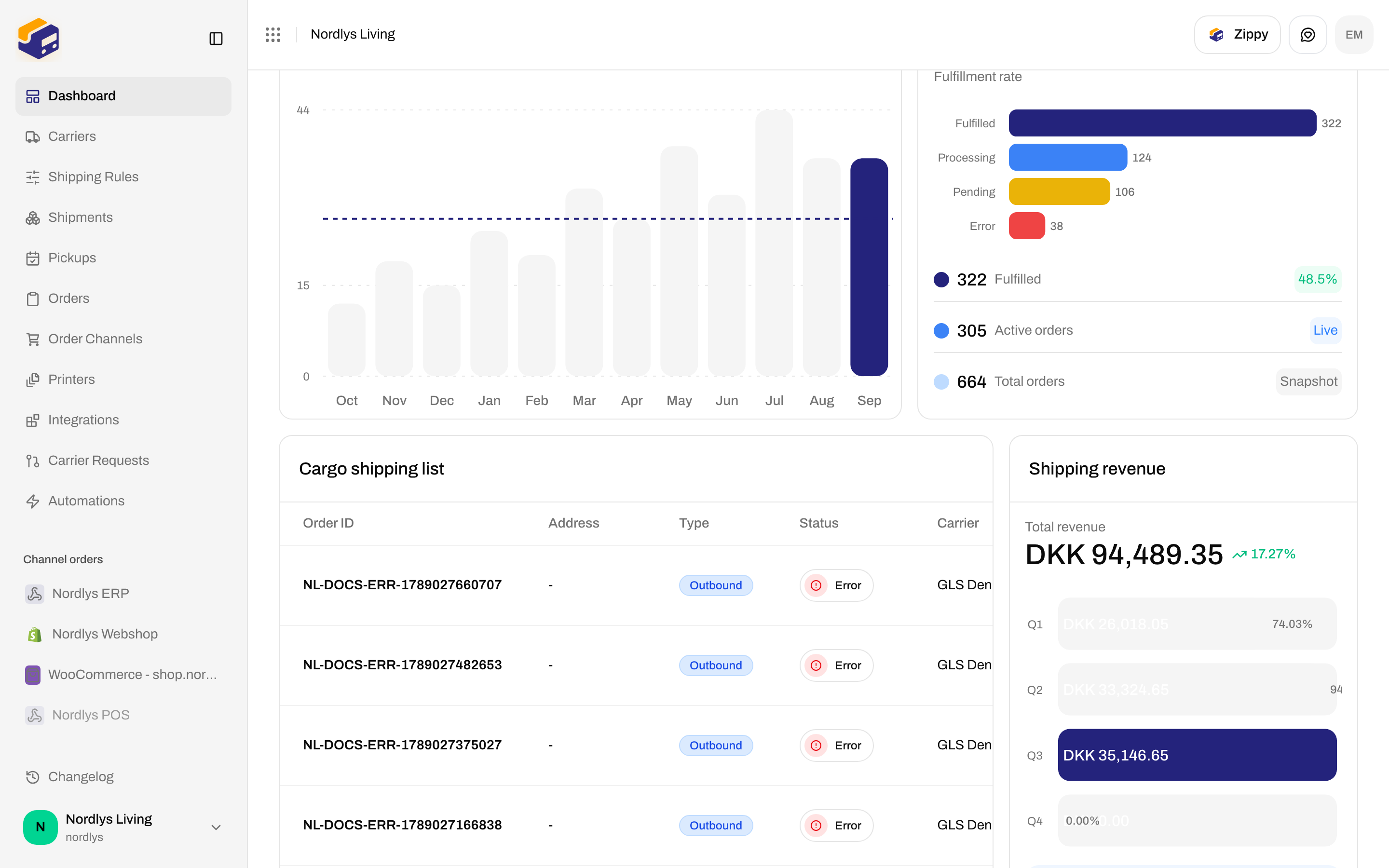Click the Carrier Requests branch icon

pyautogui.click(x=33, y=461)
